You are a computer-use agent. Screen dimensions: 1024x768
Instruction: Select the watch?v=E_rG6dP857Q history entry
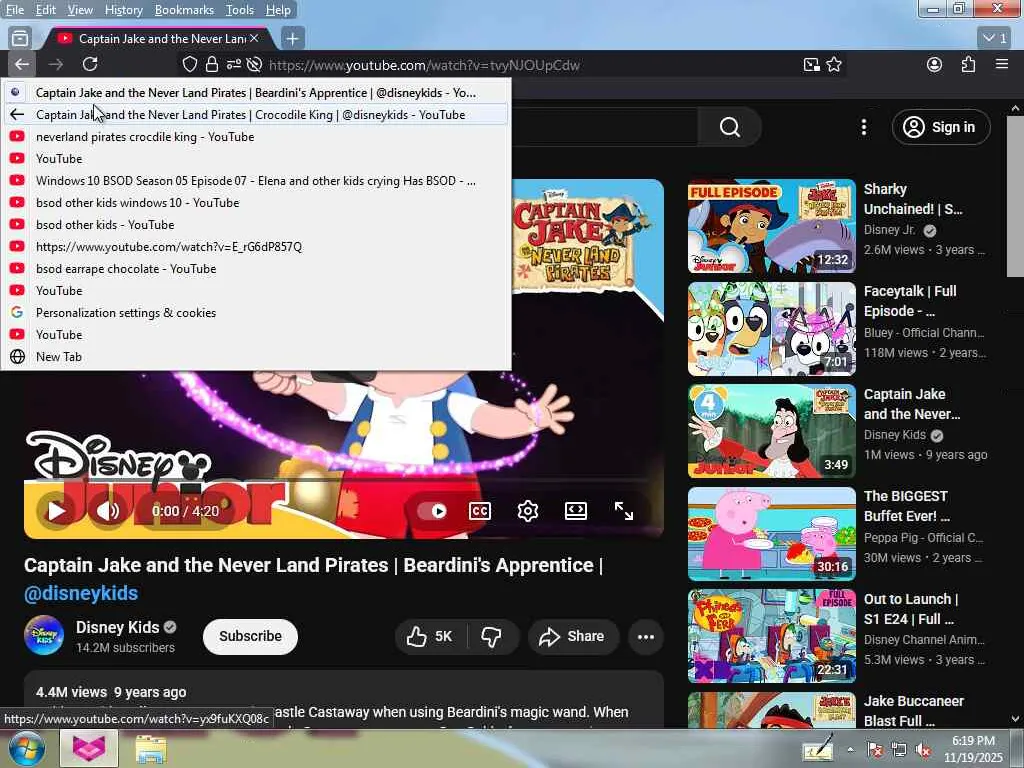[x=255, y=246]
